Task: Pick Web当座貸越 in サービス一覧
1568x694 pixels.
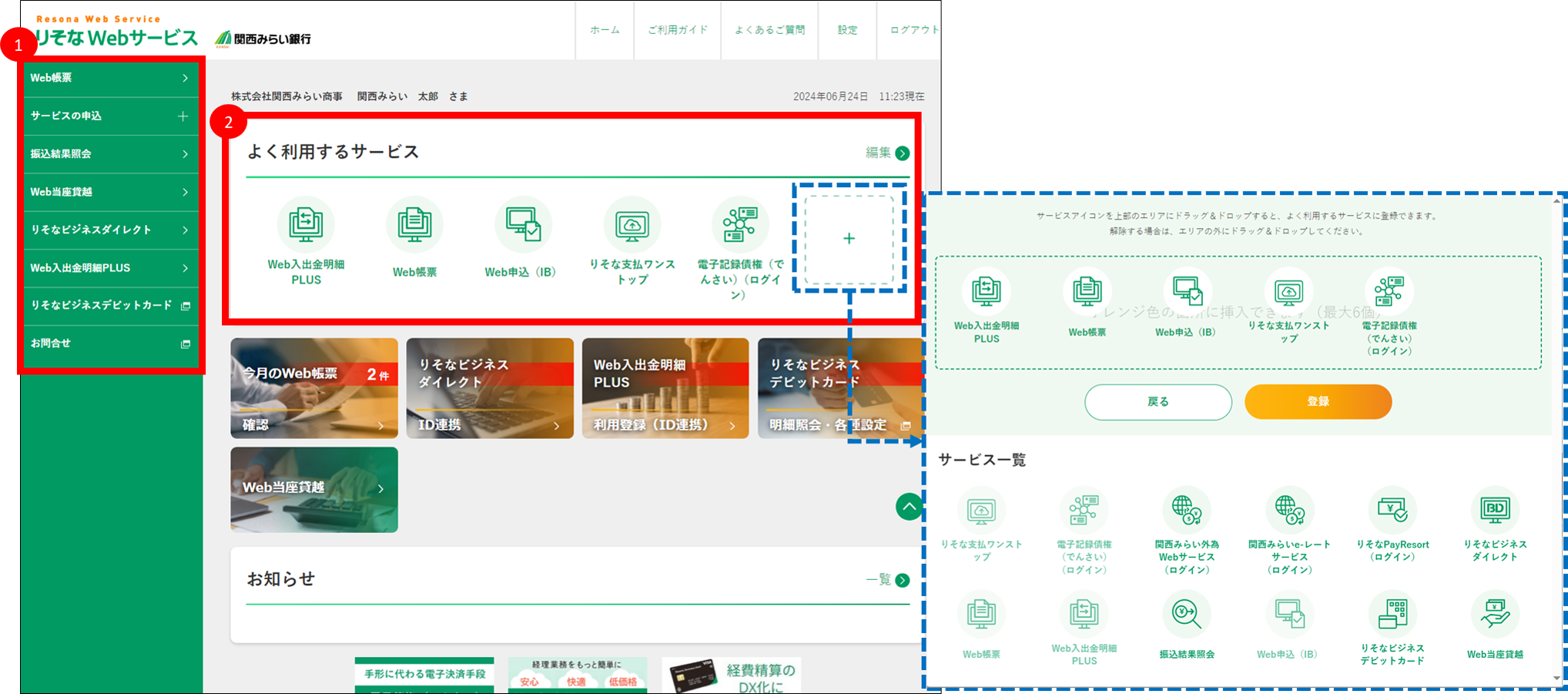Action: pos(1495,615)
